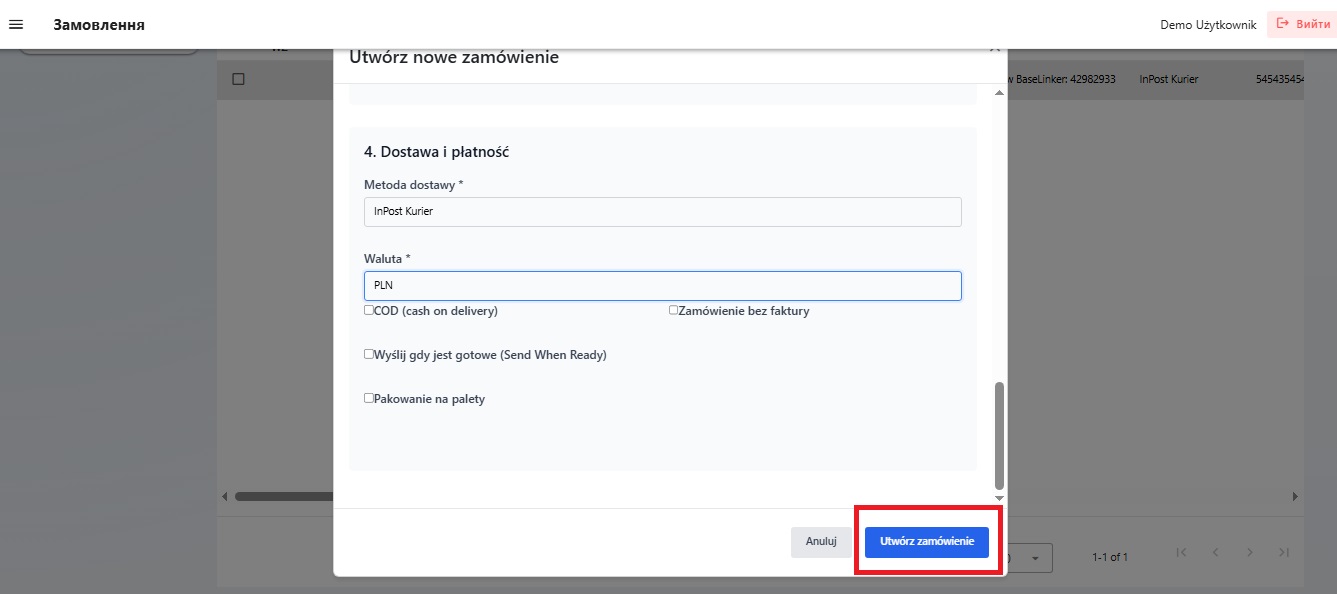1337x594 pixels.
Task: Open the hamburger navigation menu
Action: (16, 24)
